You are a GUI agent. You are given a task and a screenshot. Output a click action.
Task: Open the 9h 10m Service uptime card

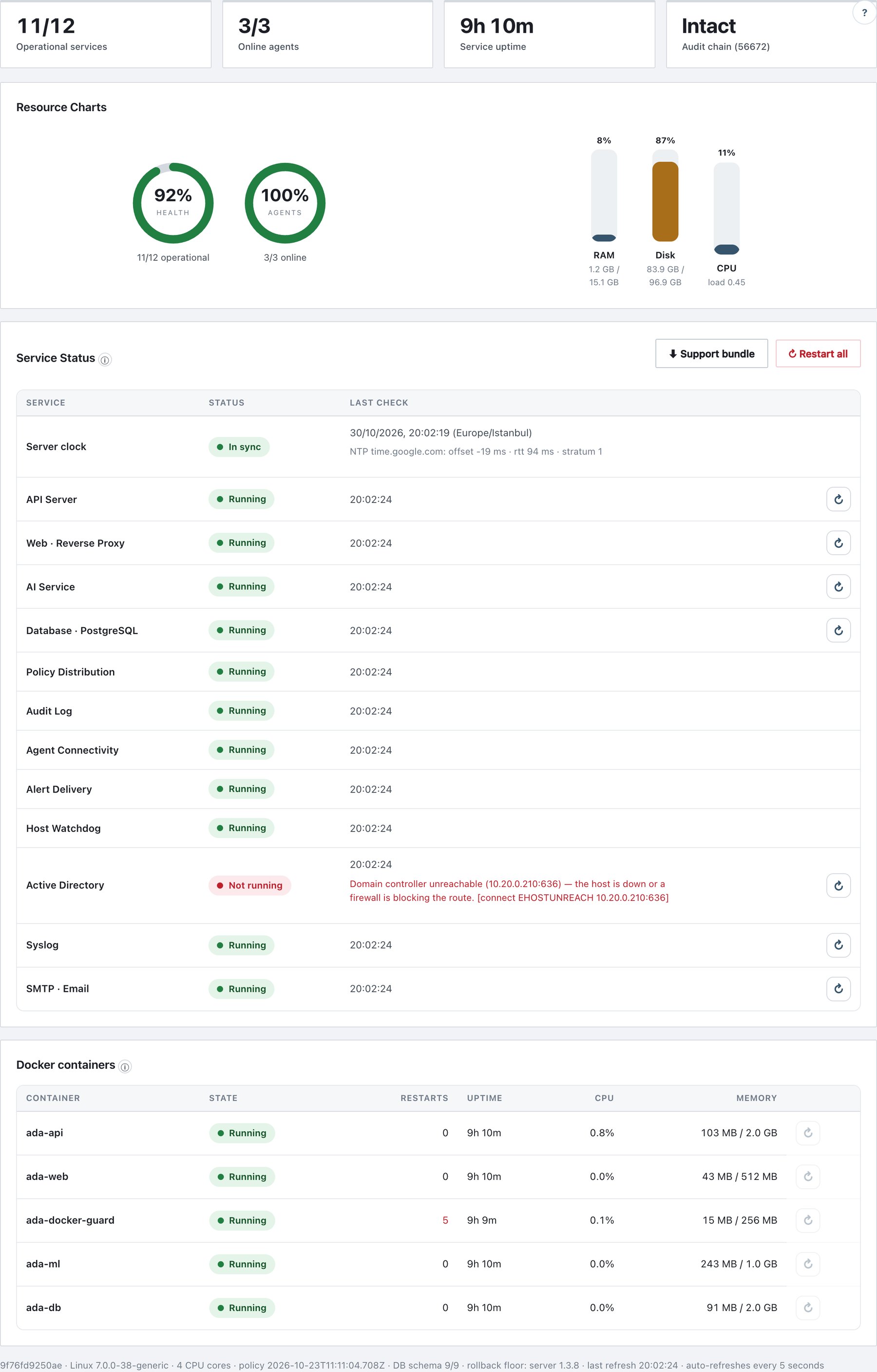coord(550,34)
